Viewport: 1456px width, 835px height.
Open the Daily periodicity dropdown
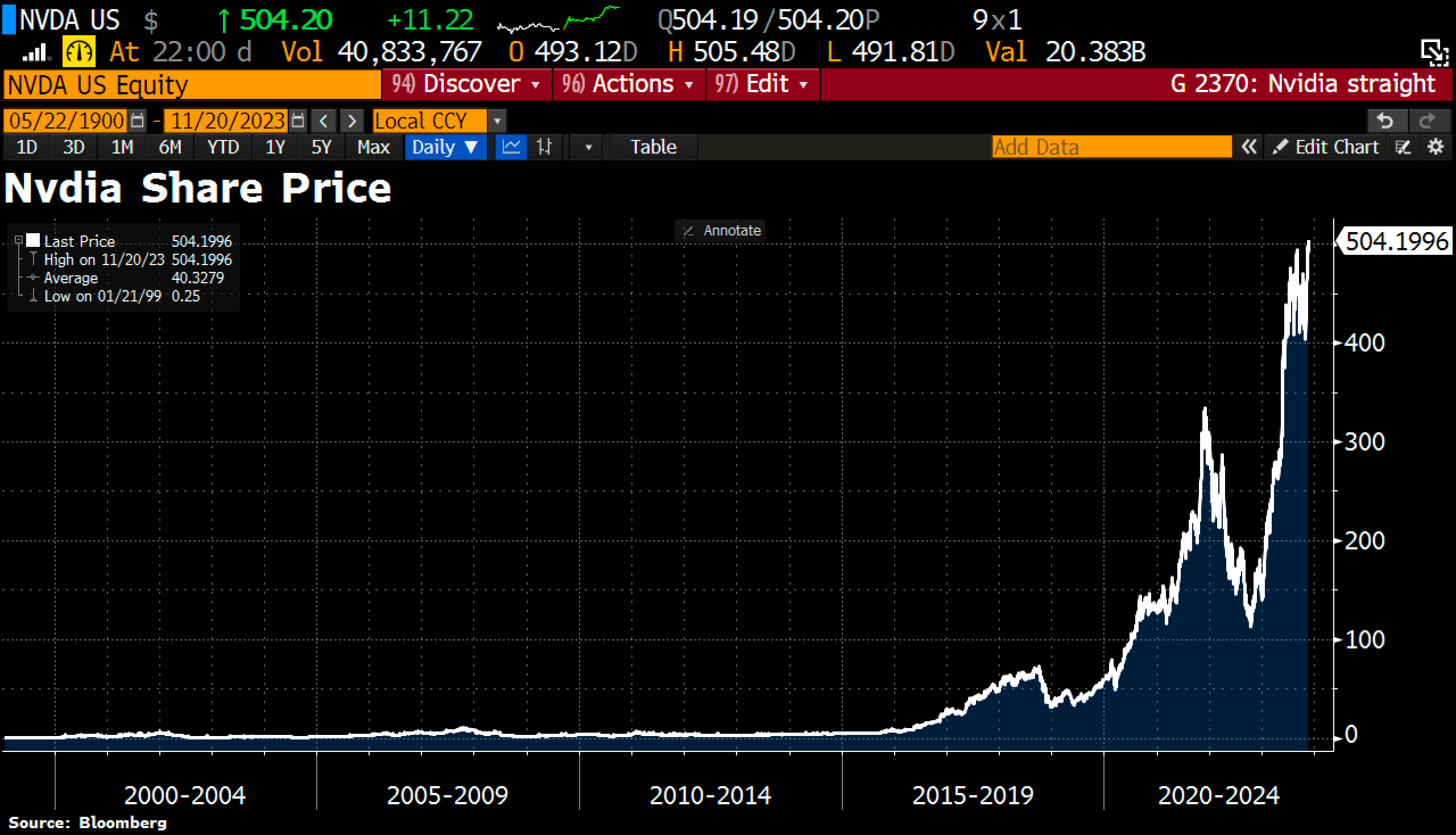click(445, 147)
